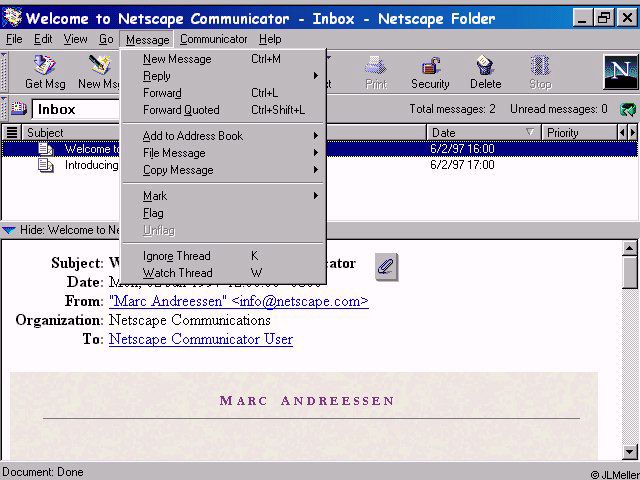Choose Ignore Thread menu item
This screenshot has width=640, height=480.
click(224, 256)
